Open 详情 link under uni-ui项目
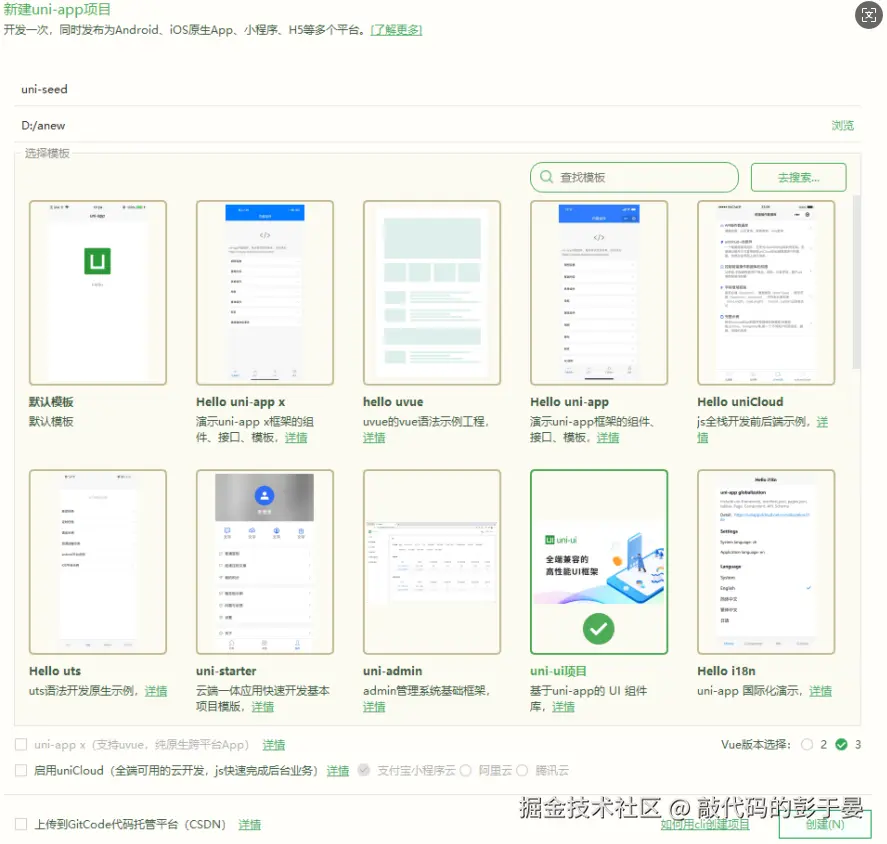 coord(563,707)
